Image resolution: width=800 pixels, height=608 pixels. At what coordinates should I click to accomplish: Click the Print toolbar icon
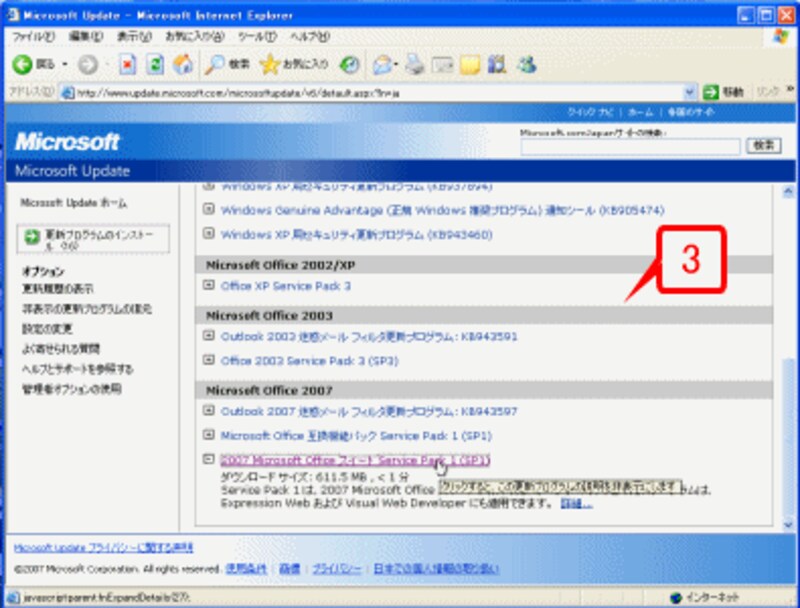click(x=414, y=67)
